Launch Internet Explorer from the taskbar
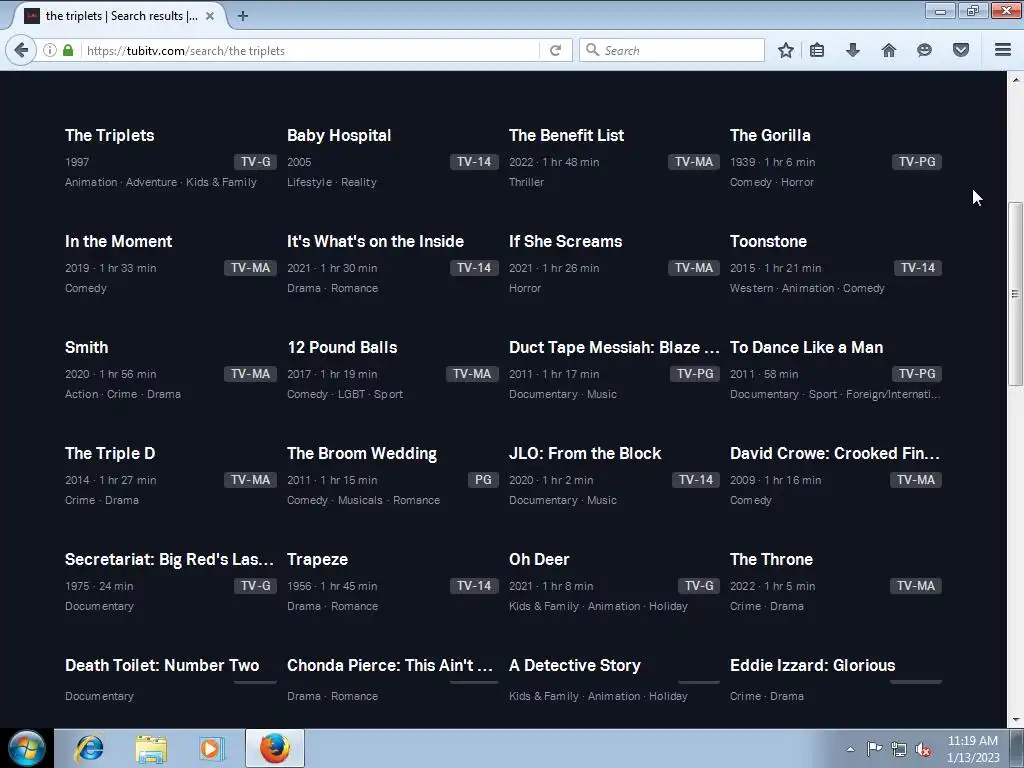The image size is (1024, 768). pyautogui.click(x=89, y=748)
